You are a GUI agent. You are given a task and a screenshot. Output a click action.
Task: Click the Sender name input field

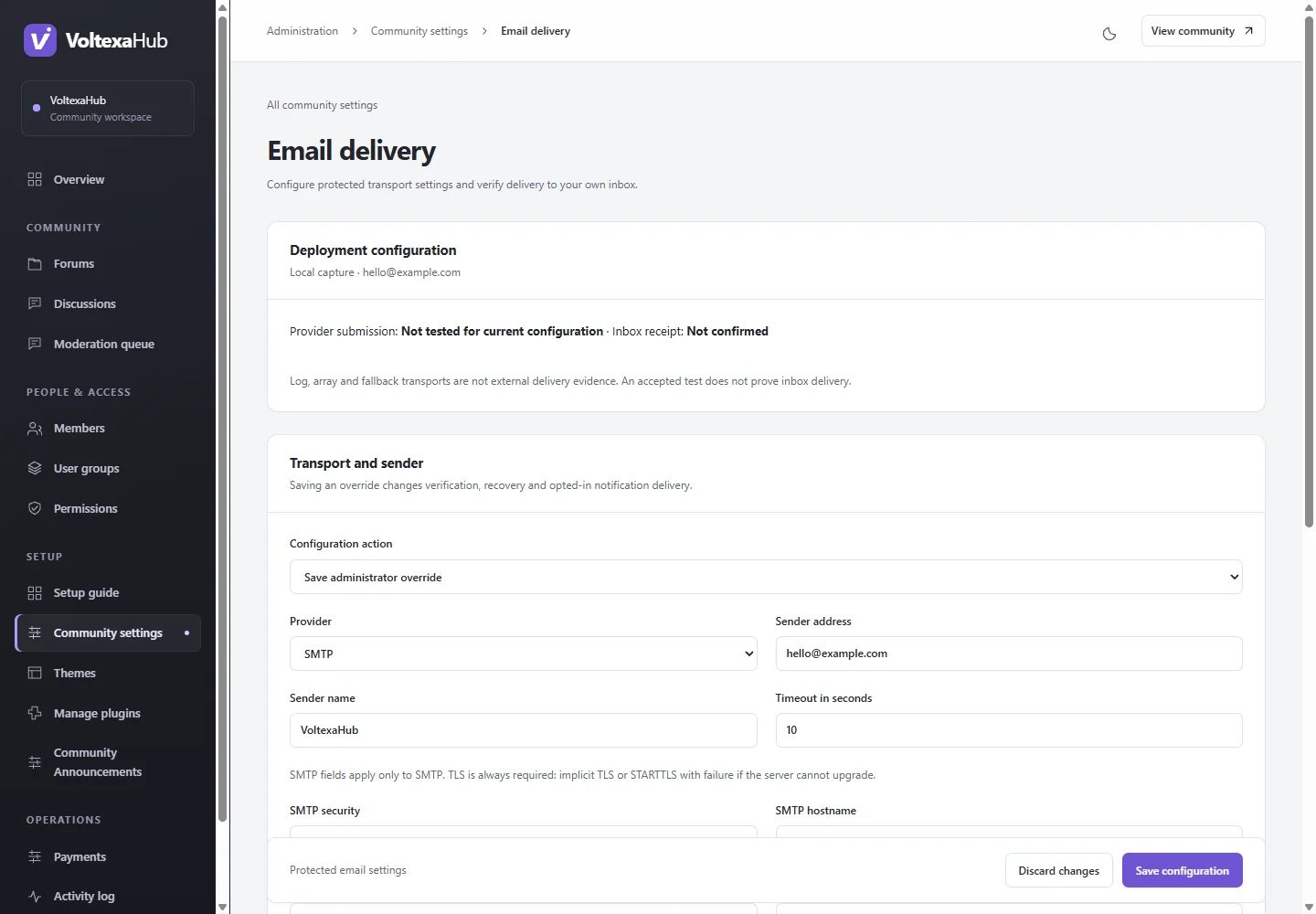pos(523,730)
